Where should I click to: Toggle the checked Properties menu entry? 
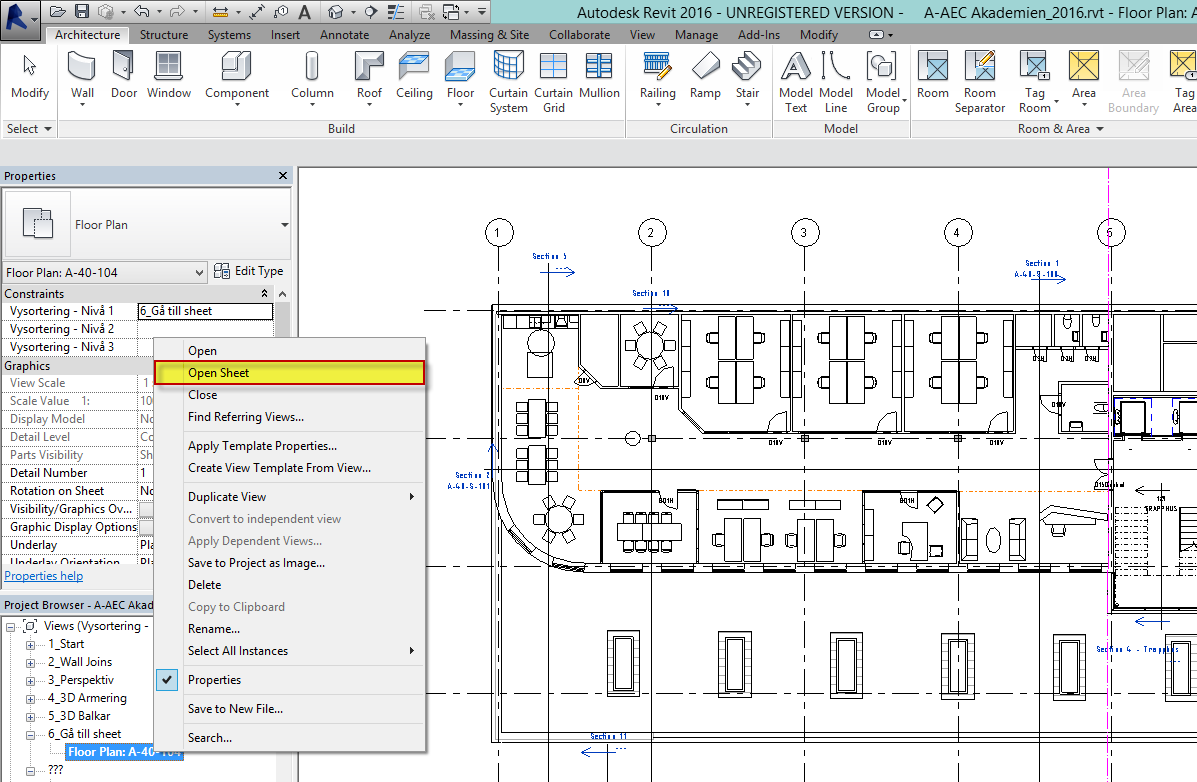click(290, 680)
